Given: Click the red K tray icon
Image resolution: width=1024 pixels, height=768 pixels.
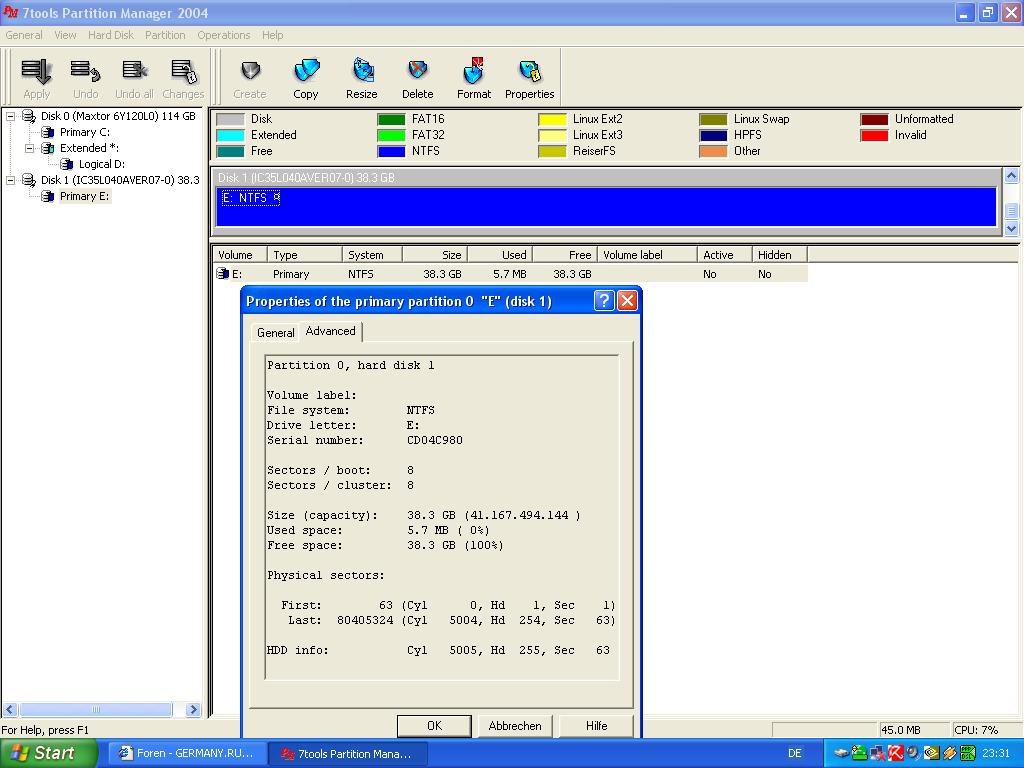Looking at the screenshot, I should [895, 753].
